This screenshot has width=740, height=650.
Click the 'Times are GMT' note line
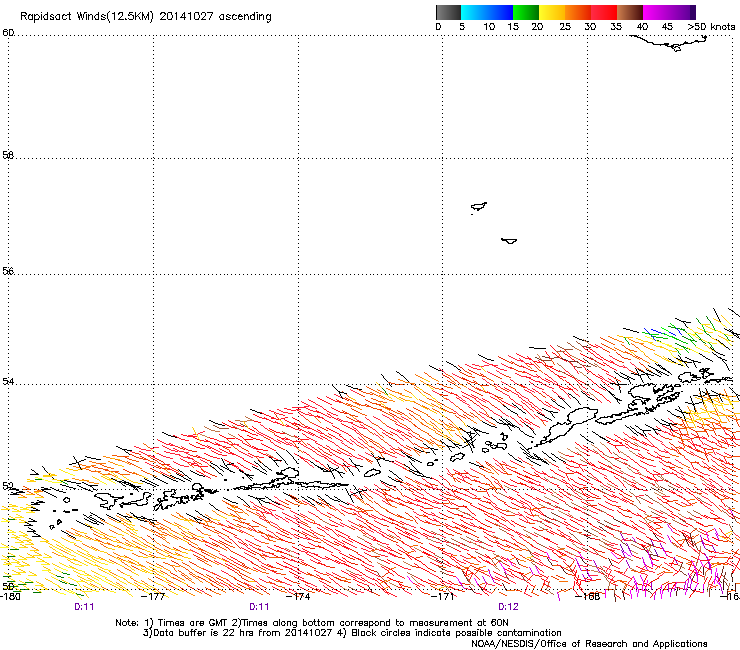tap(312, 623)
